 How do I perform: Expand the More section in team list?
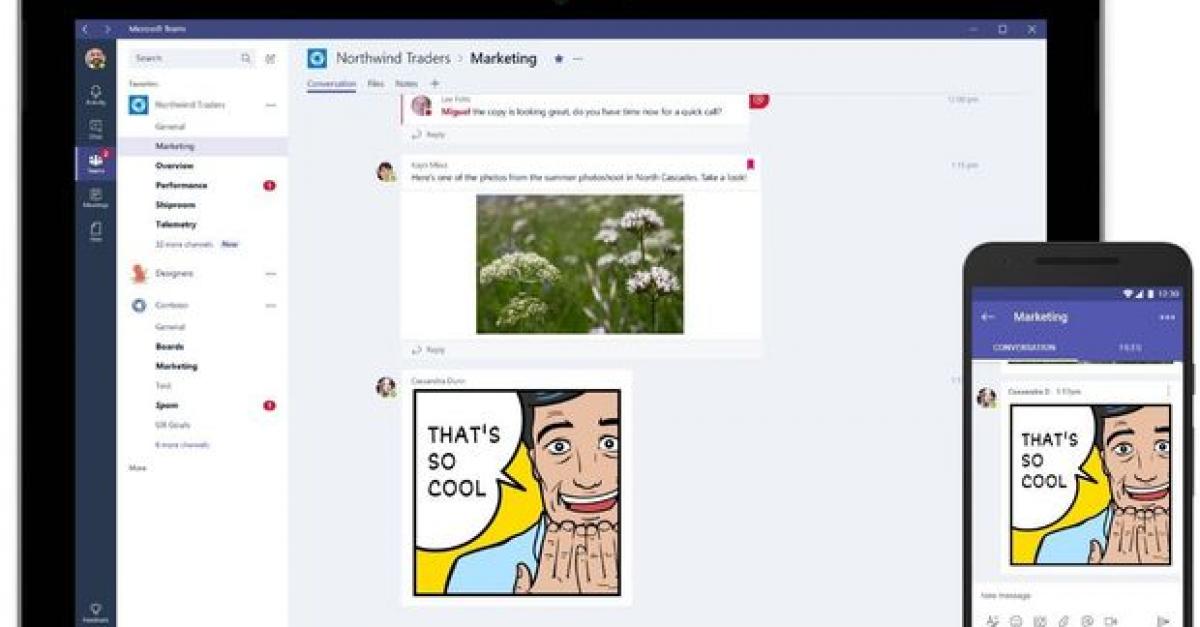(137, 467)
